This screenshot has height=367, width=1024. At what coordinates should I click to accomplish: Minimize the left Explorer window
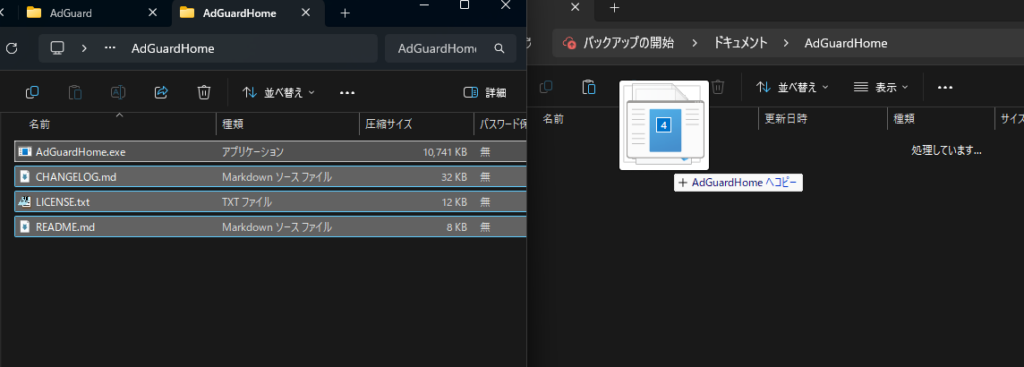point(424,5)
